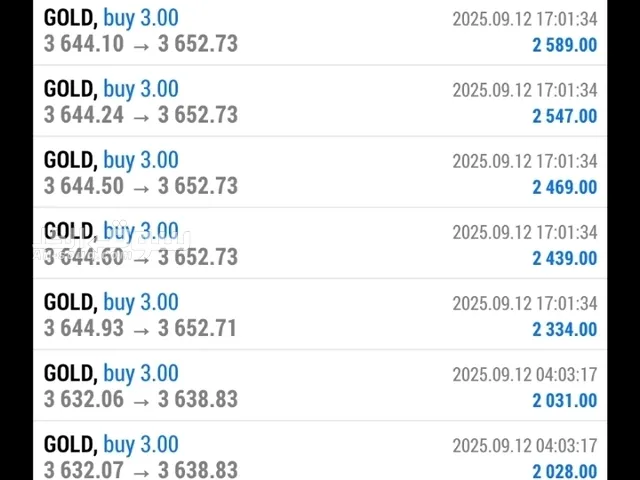
Task: Select the GOLD buy label above 3 644.50
Action: pyautogui.click(x=111, y=160)
